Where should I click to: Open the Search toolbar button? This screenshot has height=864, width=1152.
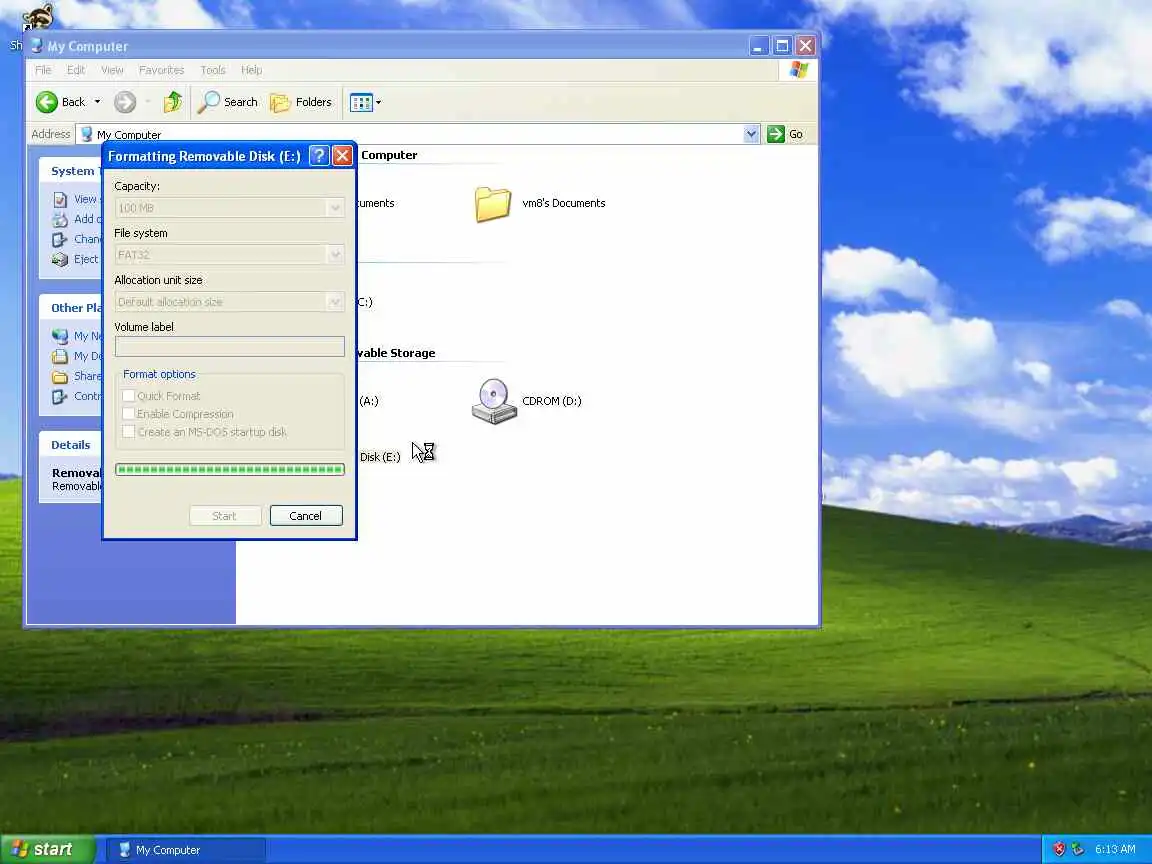pos(228,102)
